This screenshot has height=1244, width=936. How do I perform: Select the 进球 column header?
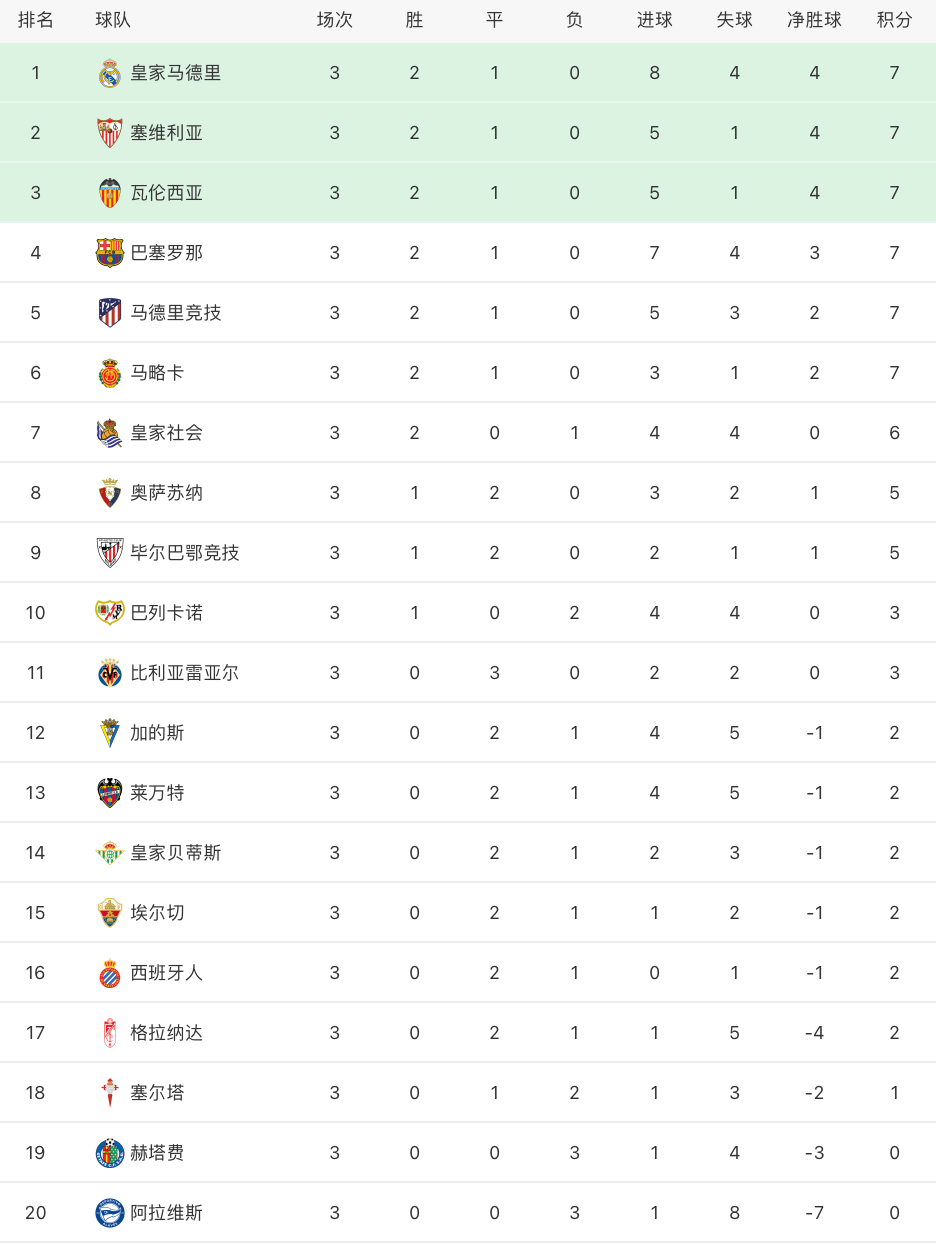point(654,20)
